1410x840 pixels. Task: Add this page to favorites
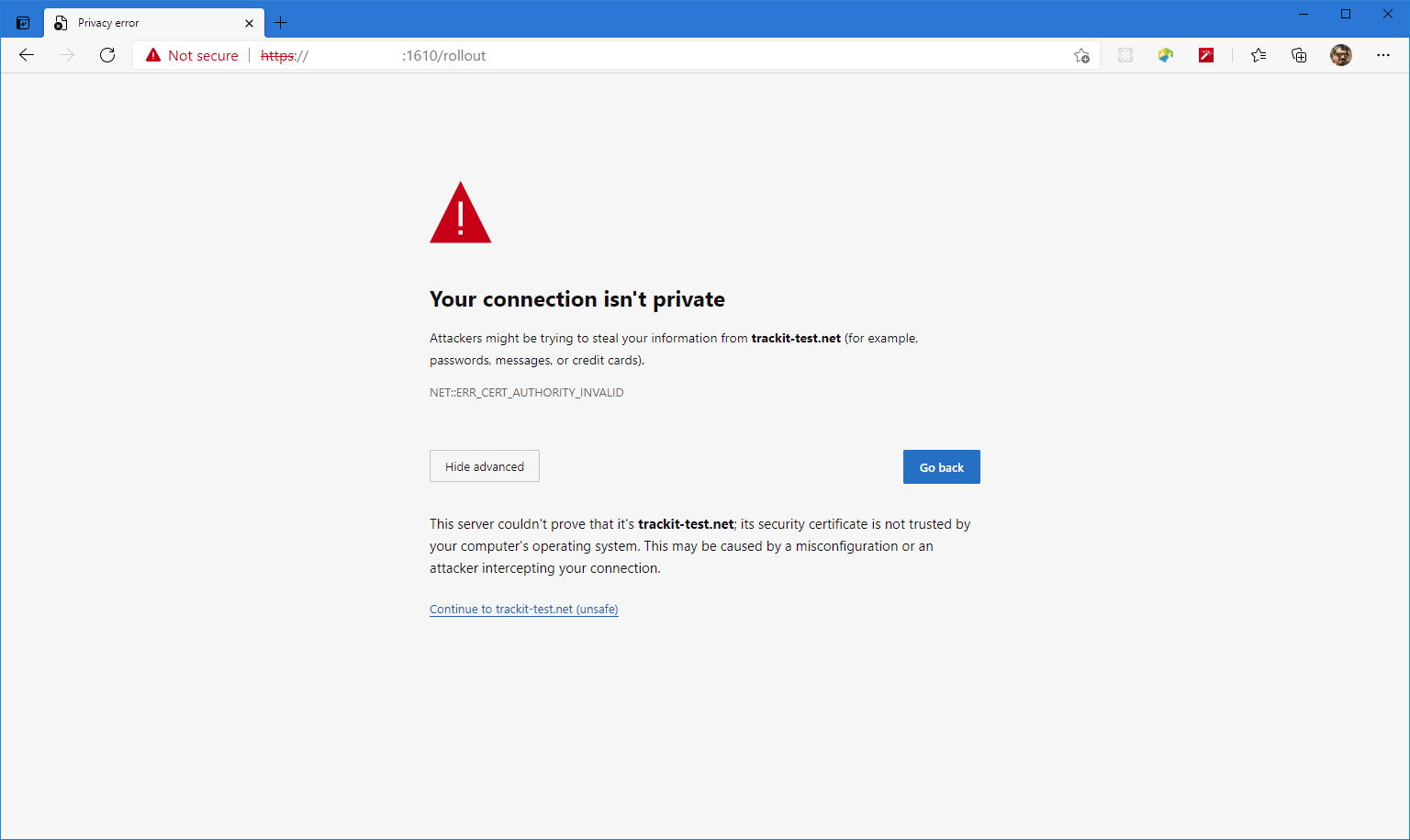tap(1081, 55)
